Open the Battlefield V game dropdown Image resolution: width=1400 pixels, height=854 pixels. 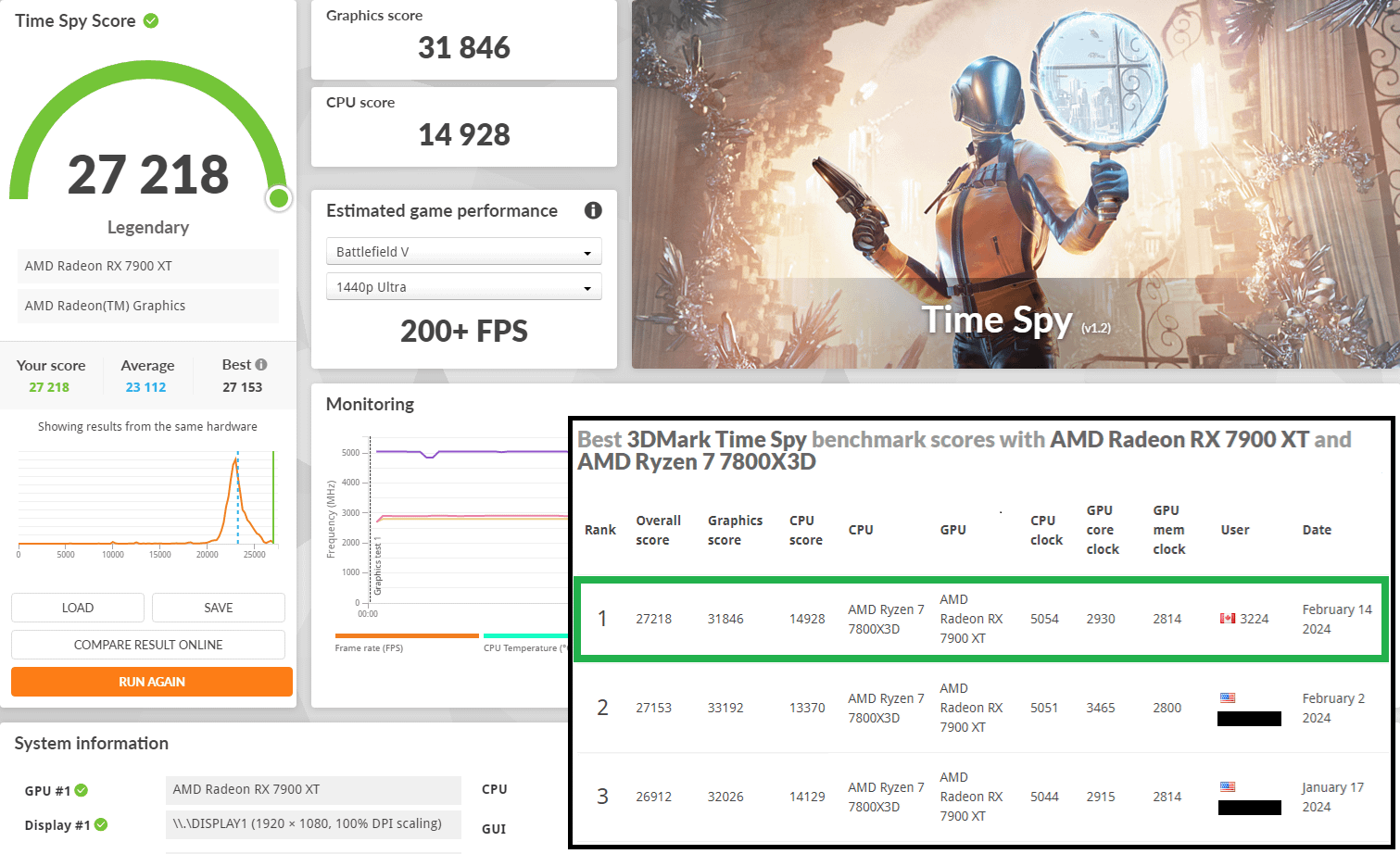pyautogui.click(x=464, y=252)
